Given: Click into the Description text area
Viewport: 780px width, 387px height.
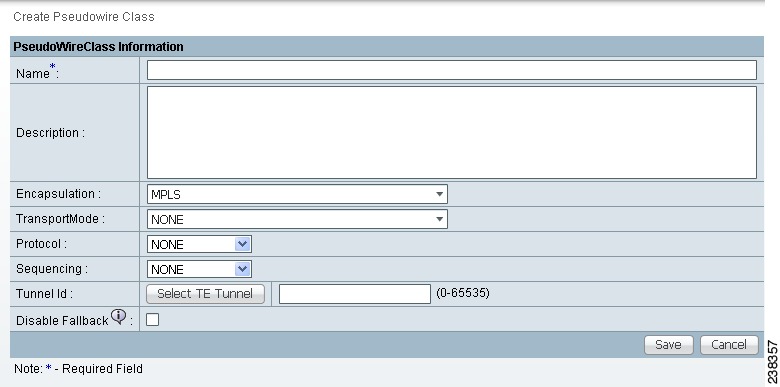Looking at the screenshot, I should click(x=452, y=132).
